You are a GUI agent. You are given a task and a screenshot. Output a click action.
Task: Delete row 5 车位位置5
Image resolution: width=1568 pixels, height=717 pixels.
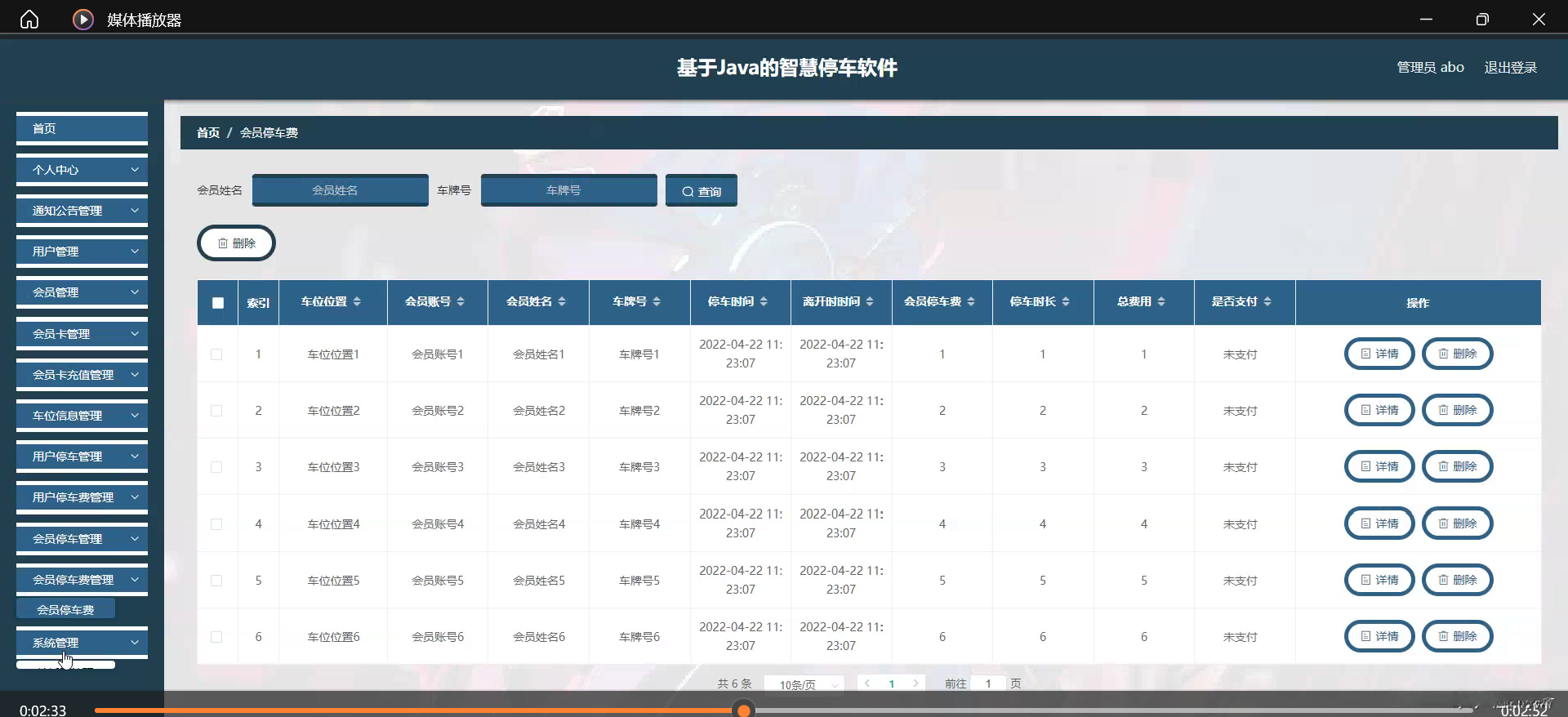tap(1458, 580)
